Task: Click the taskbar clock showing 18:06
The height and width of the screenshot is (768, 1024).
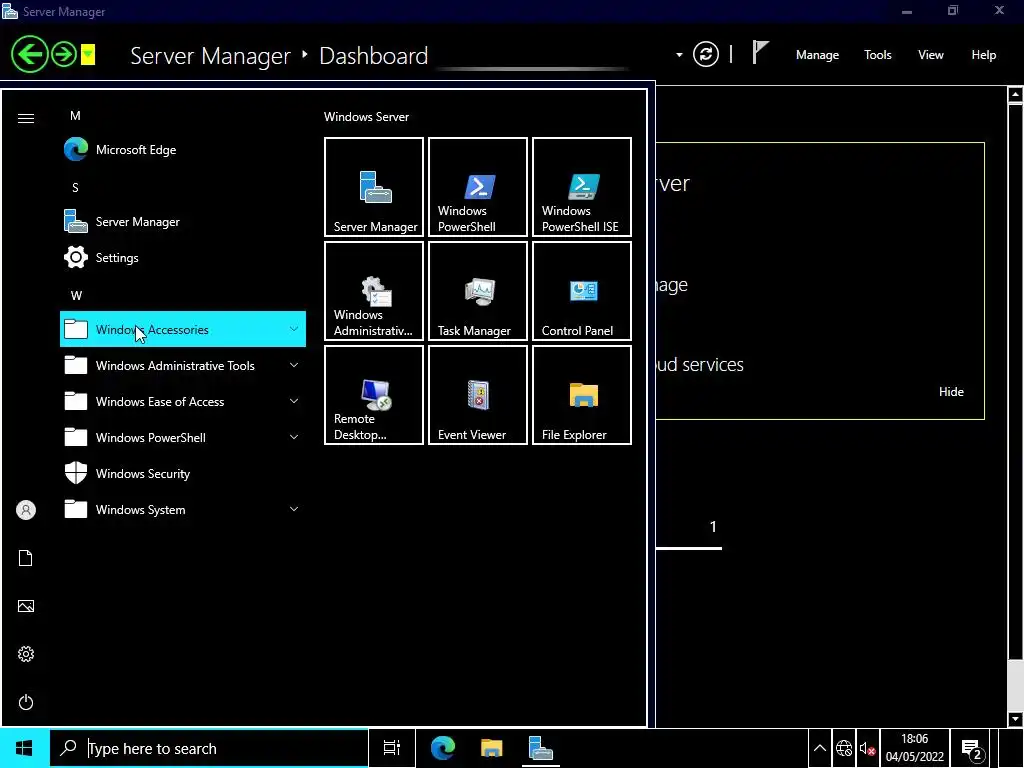Action: pyautogui.click(x=914, y=748)
